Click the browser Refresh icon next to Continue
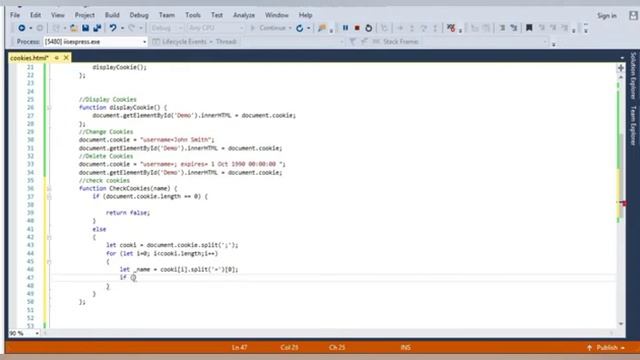This screenshot has height=360, width=640. click(300, 28)
